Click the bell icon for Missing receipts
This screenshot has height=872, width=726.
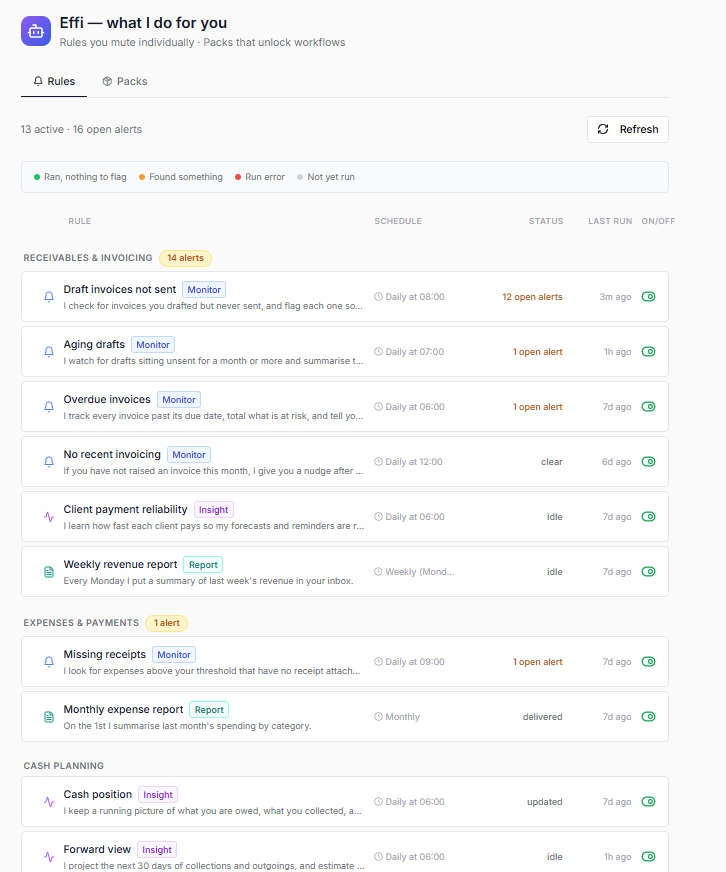pyautogui.click(x=49, y=662)
